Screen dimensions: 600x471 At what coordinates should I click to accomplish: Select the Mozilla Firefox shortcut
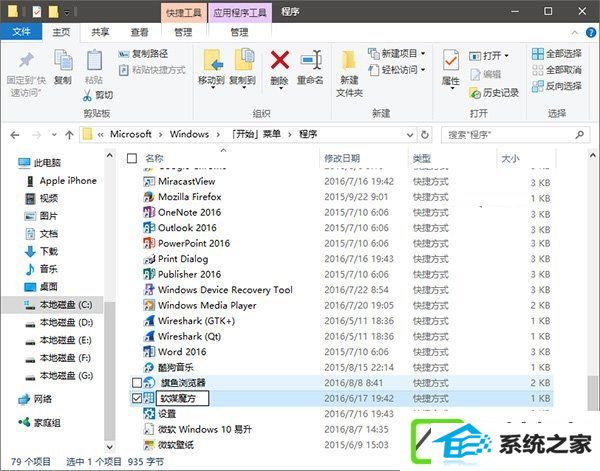(190, 197)
